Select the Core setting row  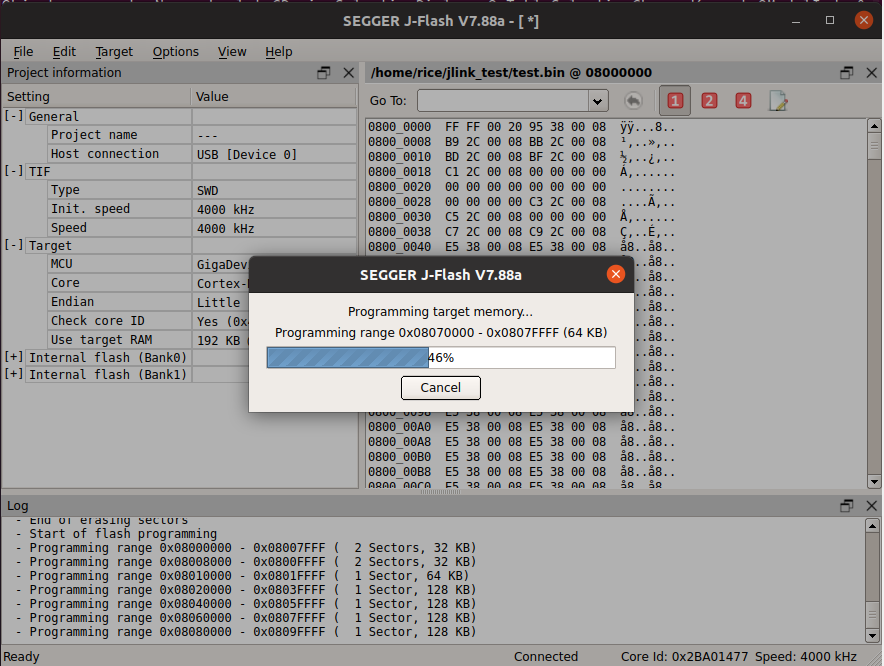tap(149, 283)
